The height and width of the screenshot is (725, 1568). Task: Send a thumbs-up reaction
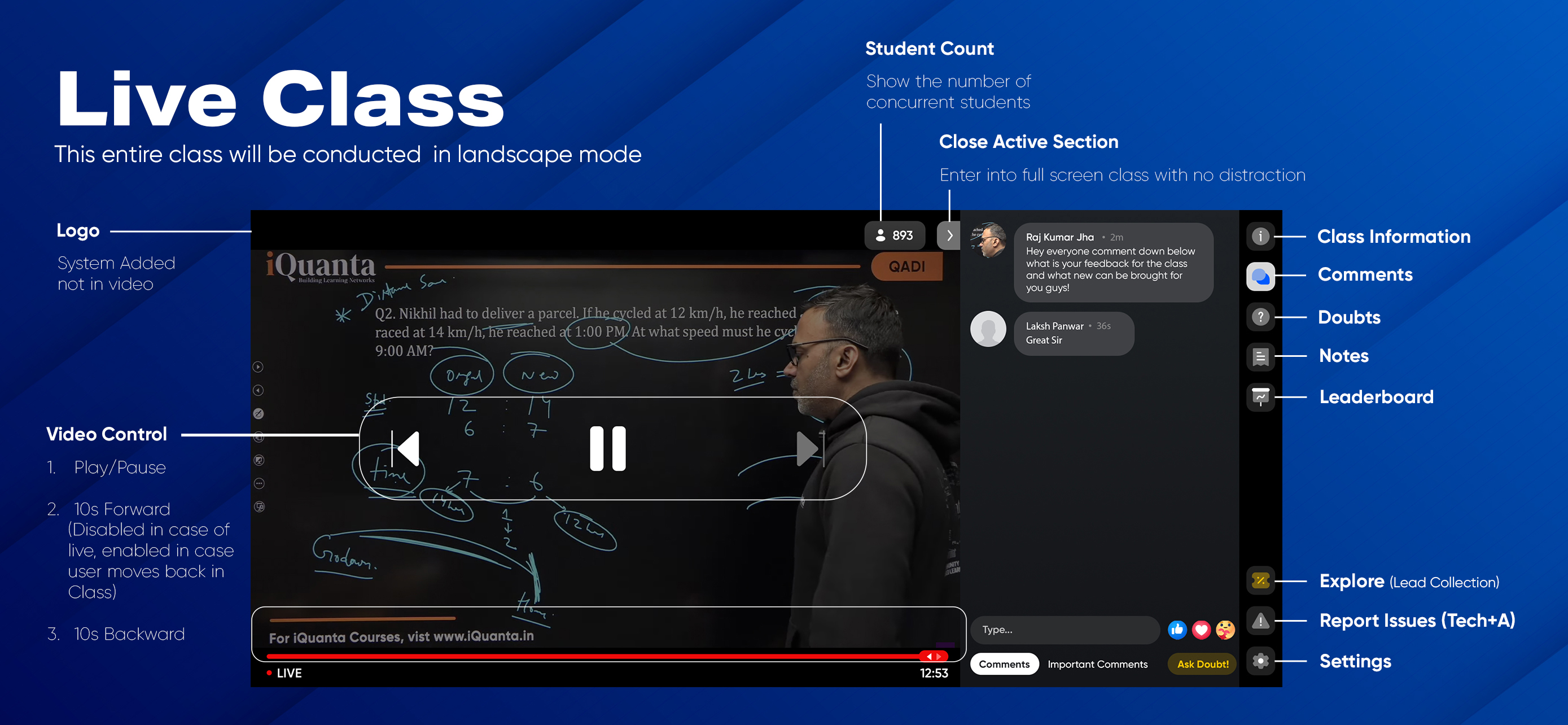(x=1177, y=630)
